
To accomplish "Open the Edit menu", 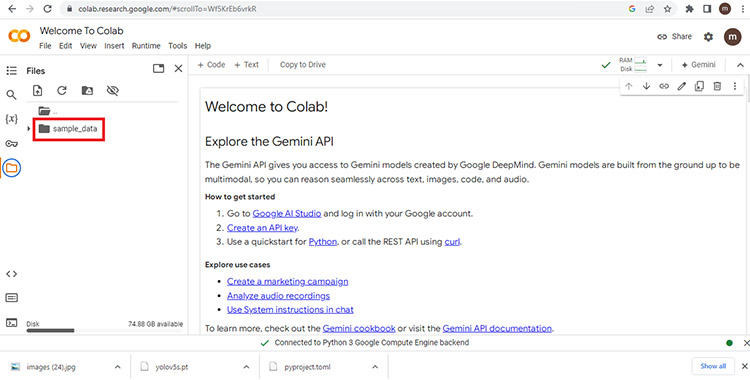I will (x=66, y=46).
